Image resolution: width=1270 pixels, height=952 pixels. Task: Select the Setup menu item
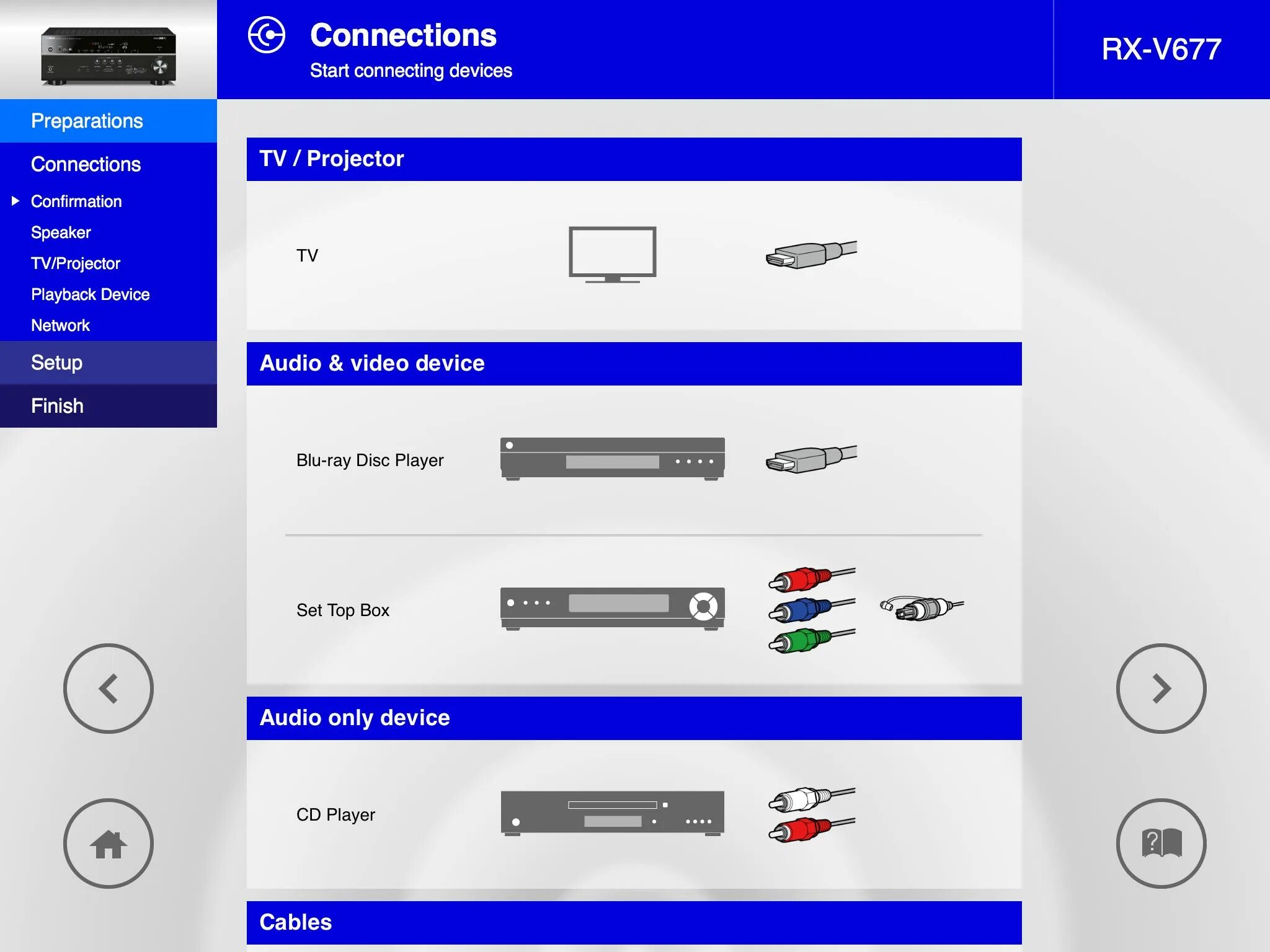(56, 362)
